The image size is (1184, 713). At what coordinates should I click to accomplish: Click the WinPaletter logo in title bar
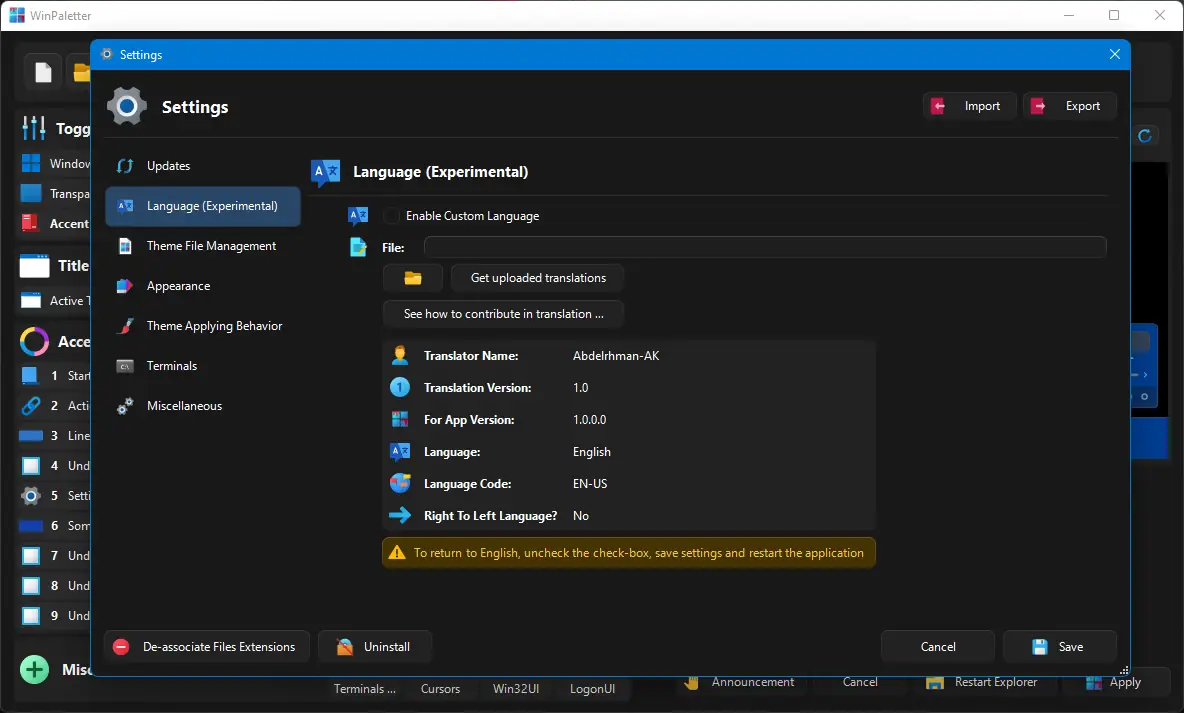pyautogui.click(x=17, y=15)
